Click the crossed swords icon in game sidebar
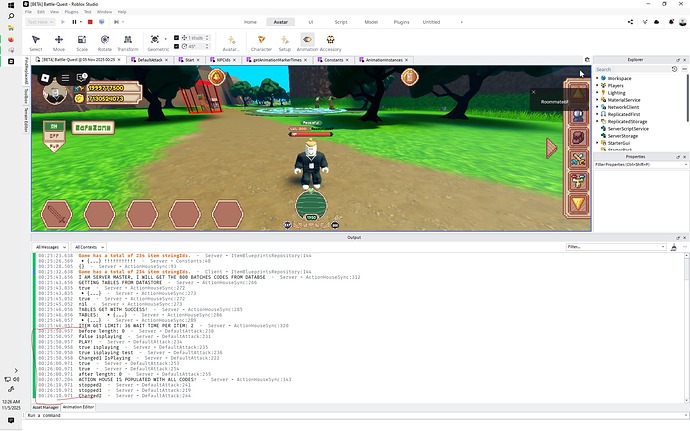690x431 pixels. (578, 159)
